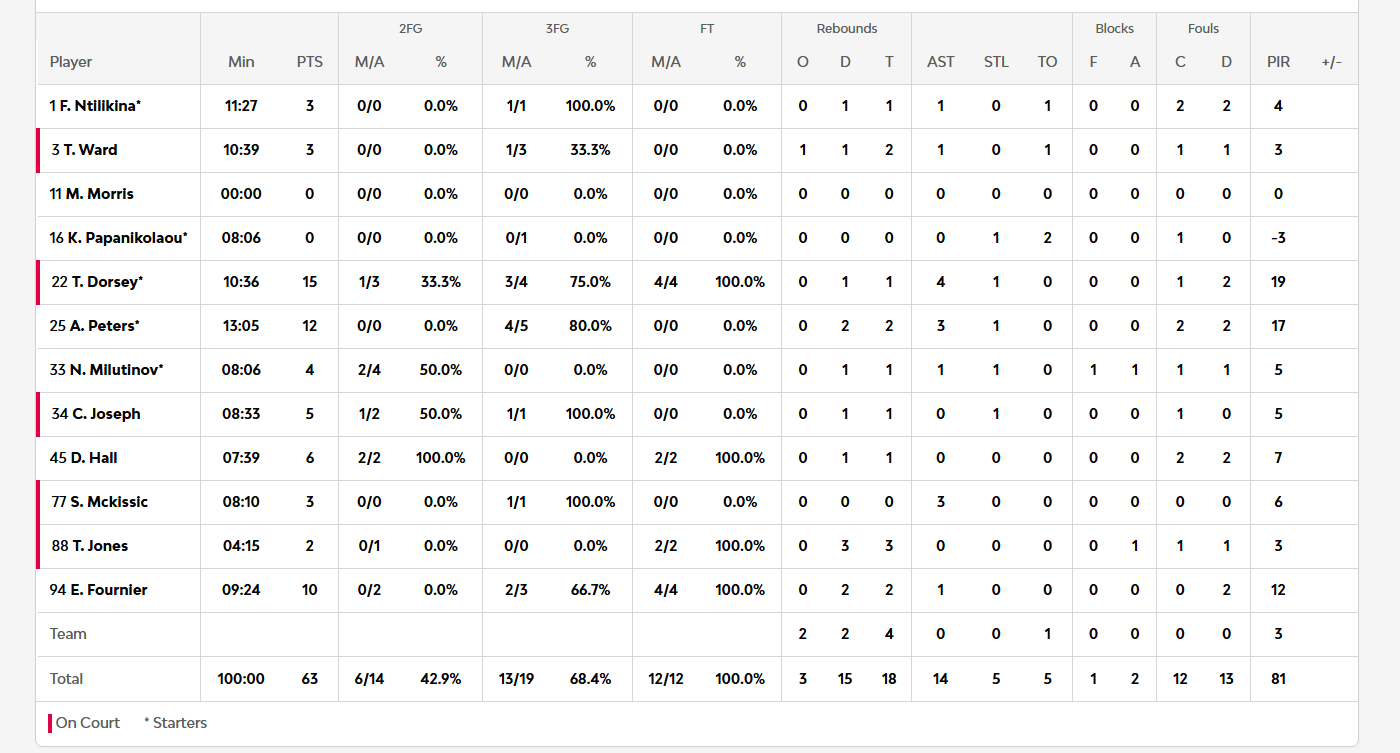Select E. Fournier player name

pyautogui.click(x=108, y=590)
